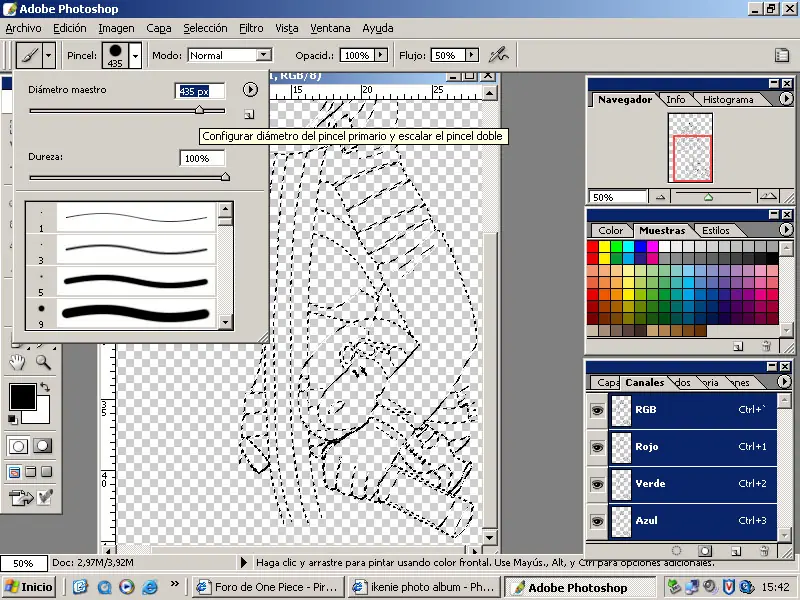Switch to the Histograma tab
This screenshot has width=800, height=600.
(728, 99)
